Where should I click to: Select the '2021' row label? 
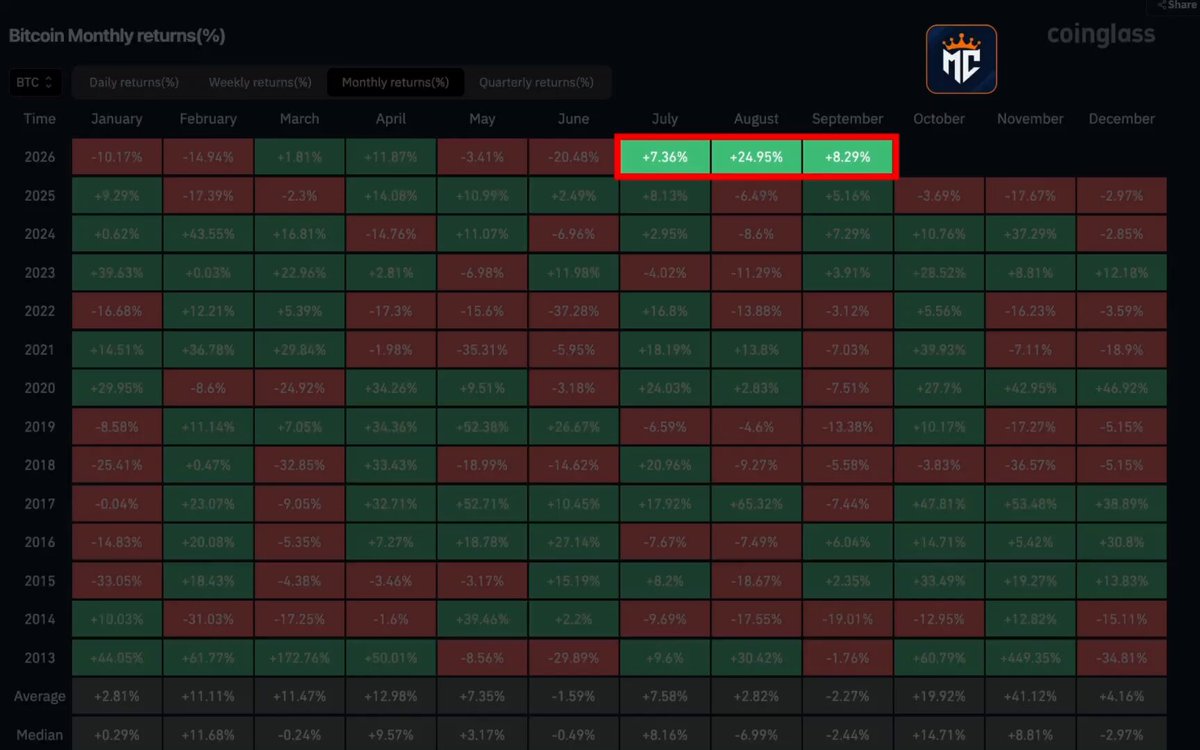coord(40,348)
